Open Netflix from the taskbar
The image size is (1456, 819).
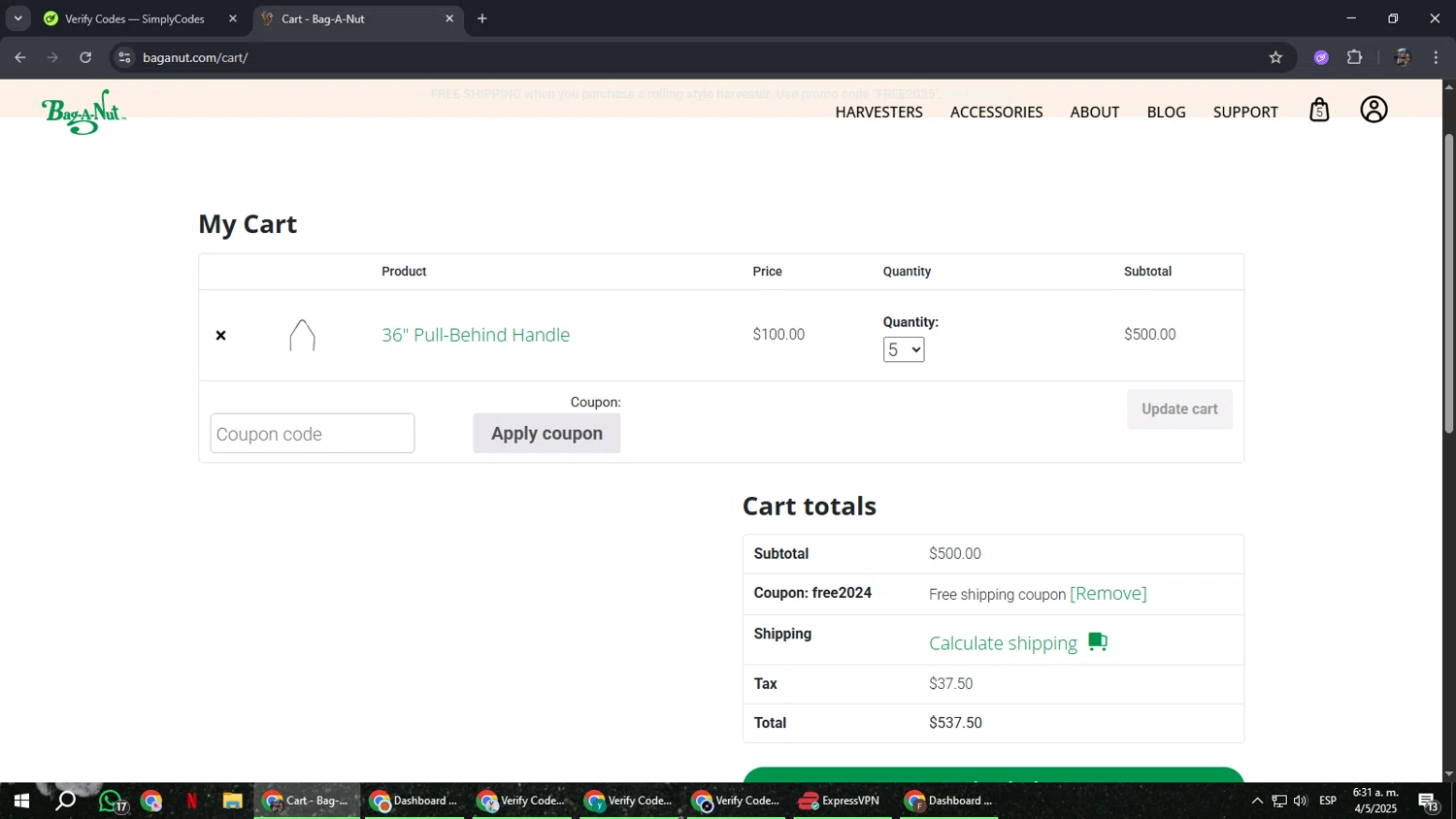click(191, 802)
